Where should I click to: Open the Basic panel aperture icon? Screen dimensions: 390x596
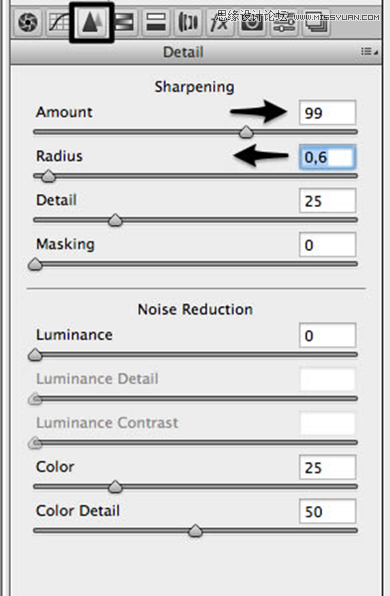(x=28, y=22)
